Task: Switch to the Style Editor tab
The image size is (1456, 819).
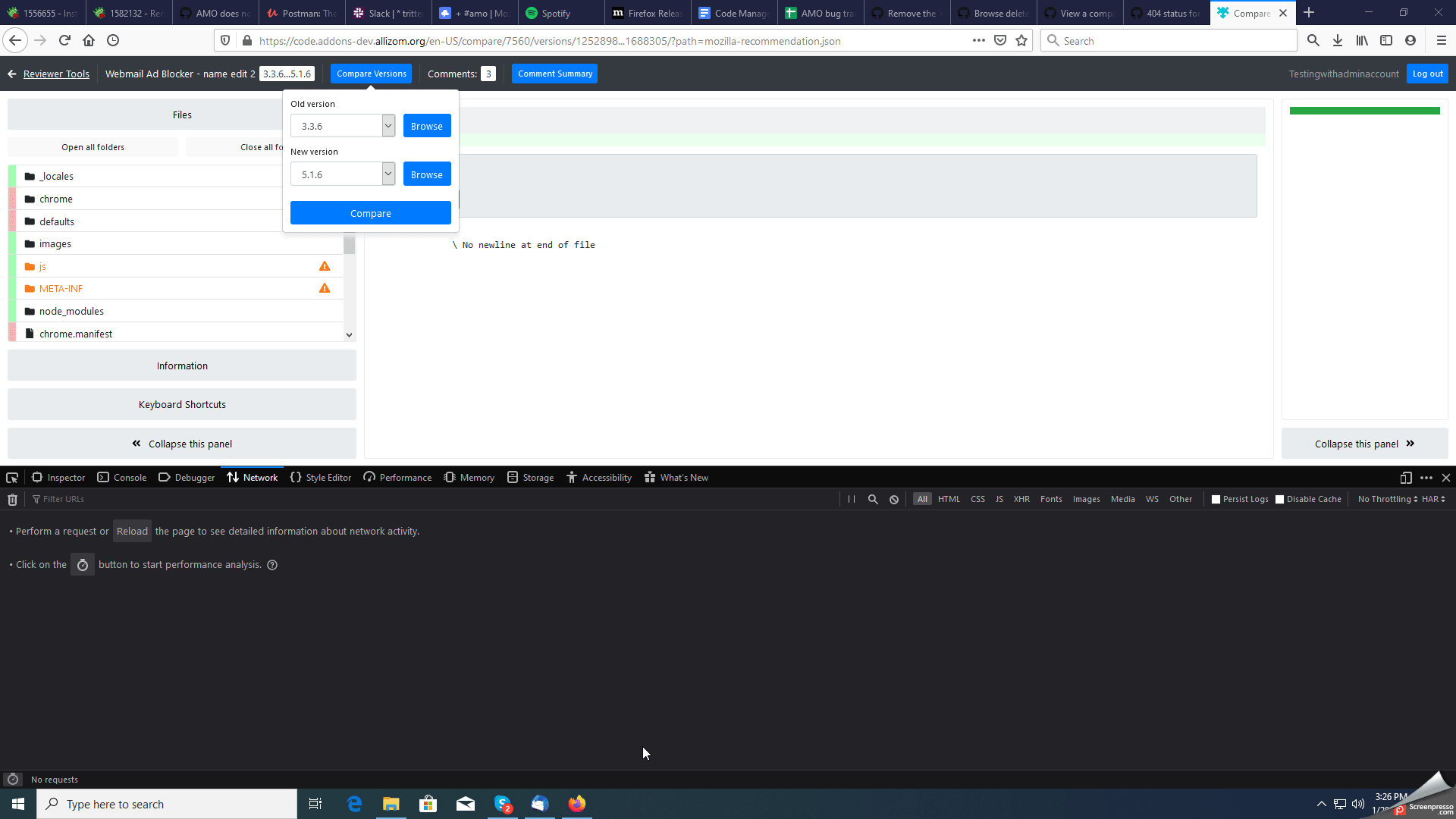Action: pos(321,478)
